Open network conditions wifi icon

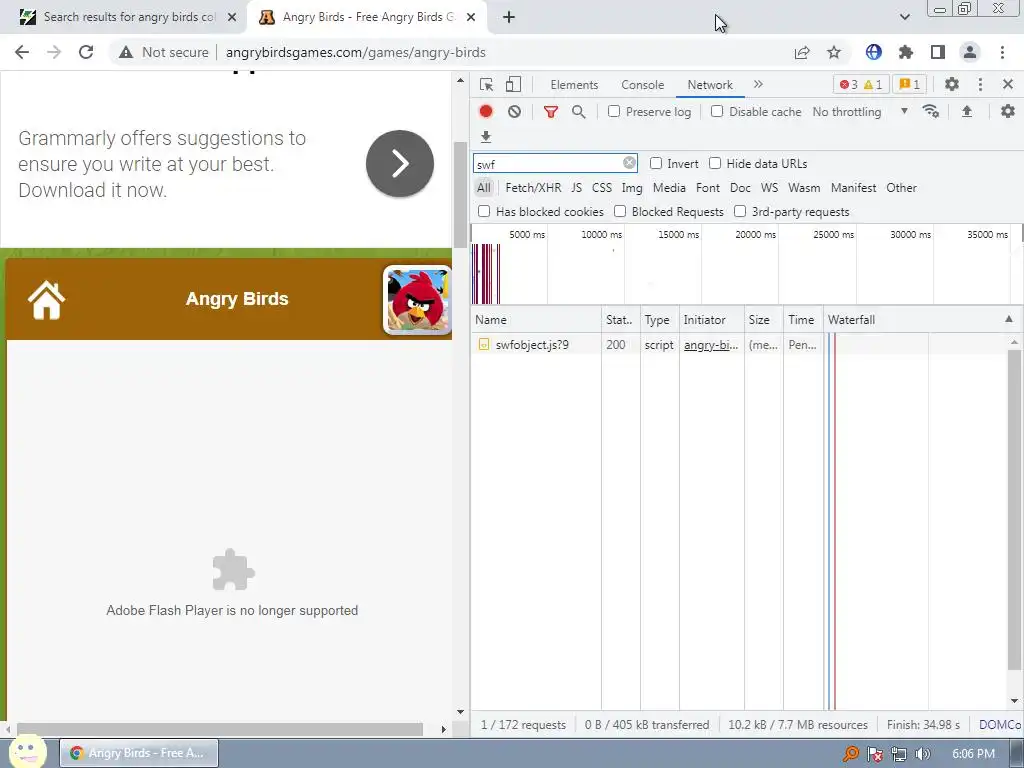tap(931, 112)
